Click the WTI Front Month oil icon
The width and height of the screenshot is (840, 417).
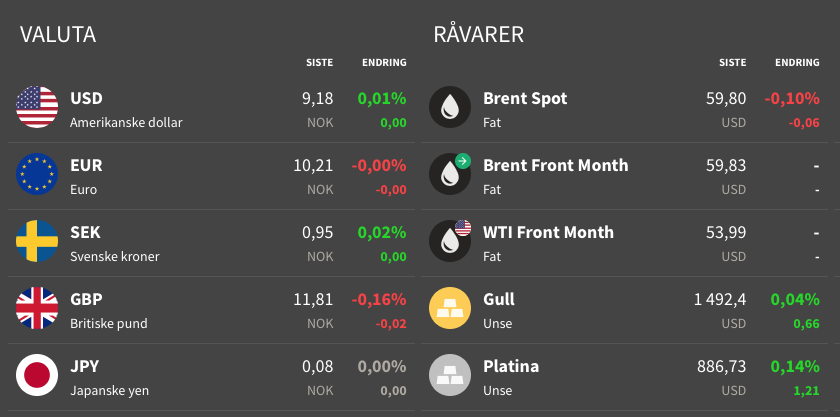pos(450,241)
